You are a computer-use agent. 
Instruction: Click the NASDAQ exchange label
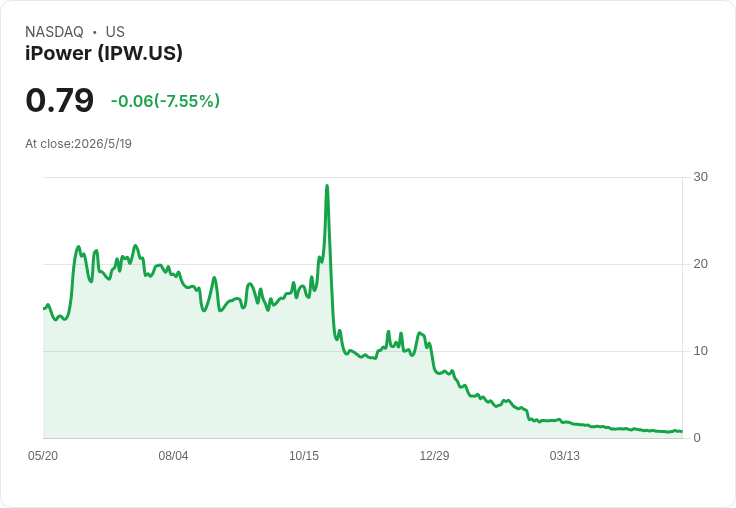click(x=54, y=32)
